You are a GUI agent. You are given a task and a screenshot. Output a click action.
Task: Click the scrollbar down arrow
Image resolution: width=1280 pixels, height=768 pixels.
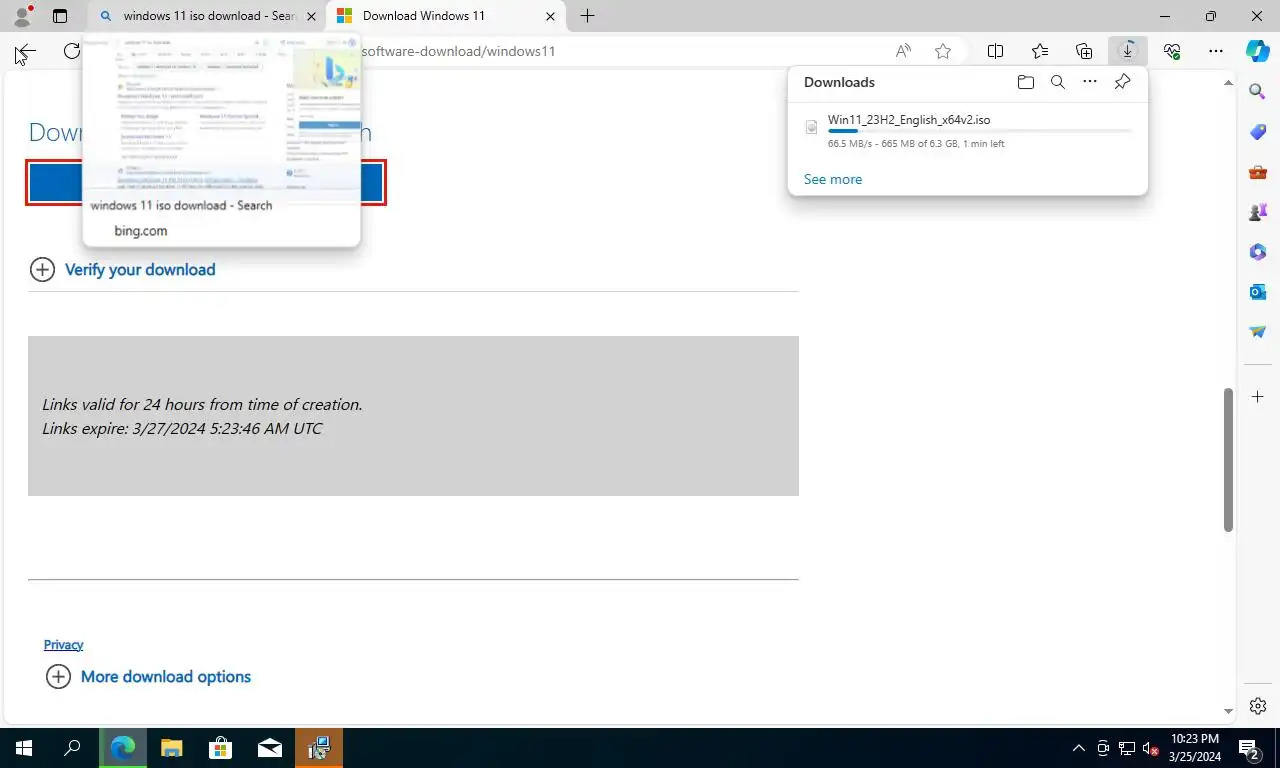click(x=1229, y=711)
